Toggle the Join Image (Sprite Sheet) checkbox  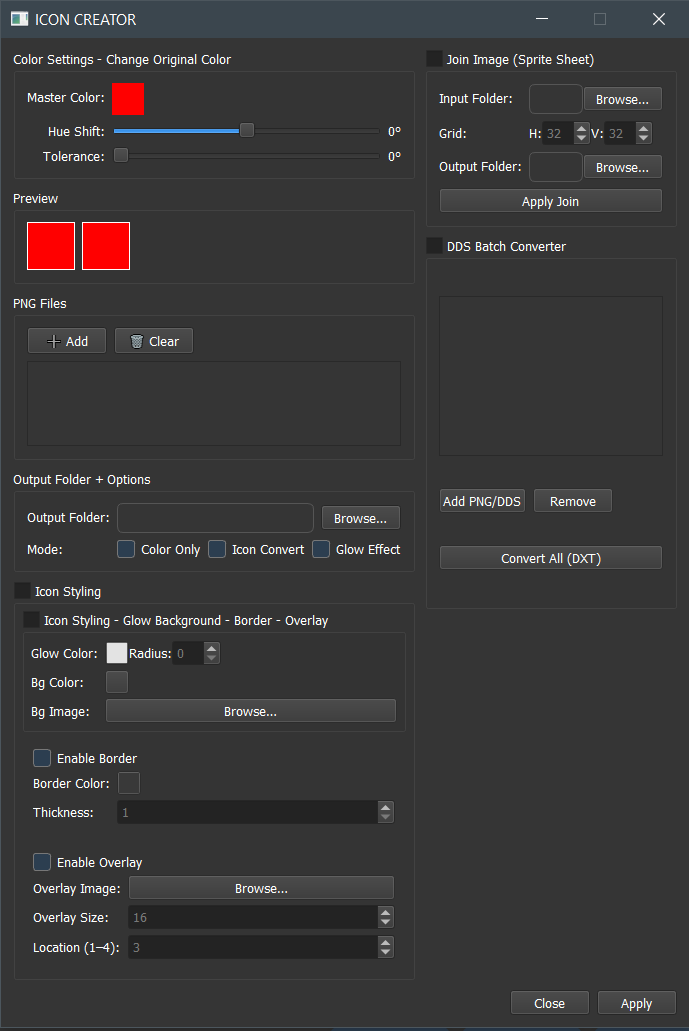coord(435,59)
